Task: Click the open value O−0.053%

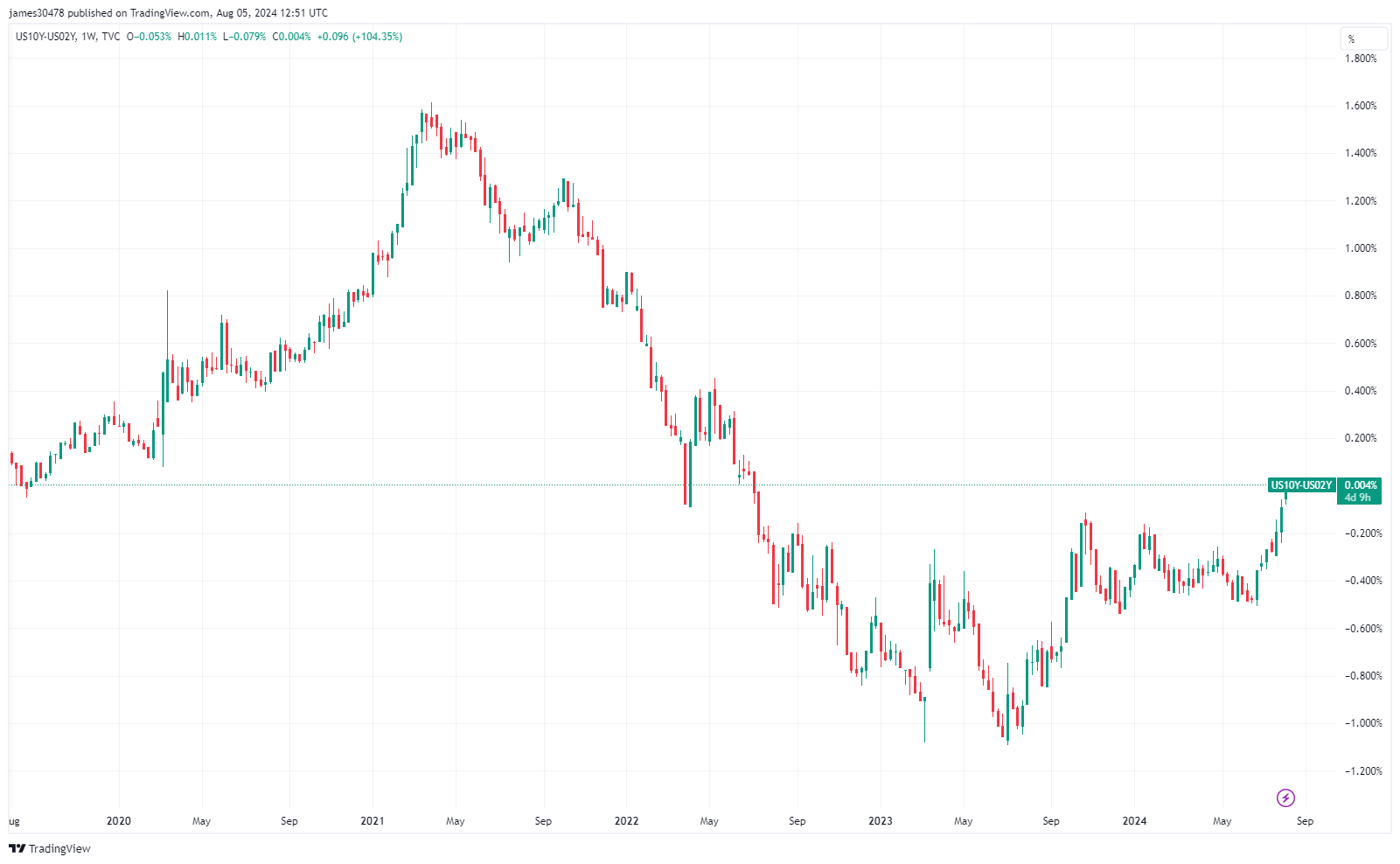Action: (150, 37)
